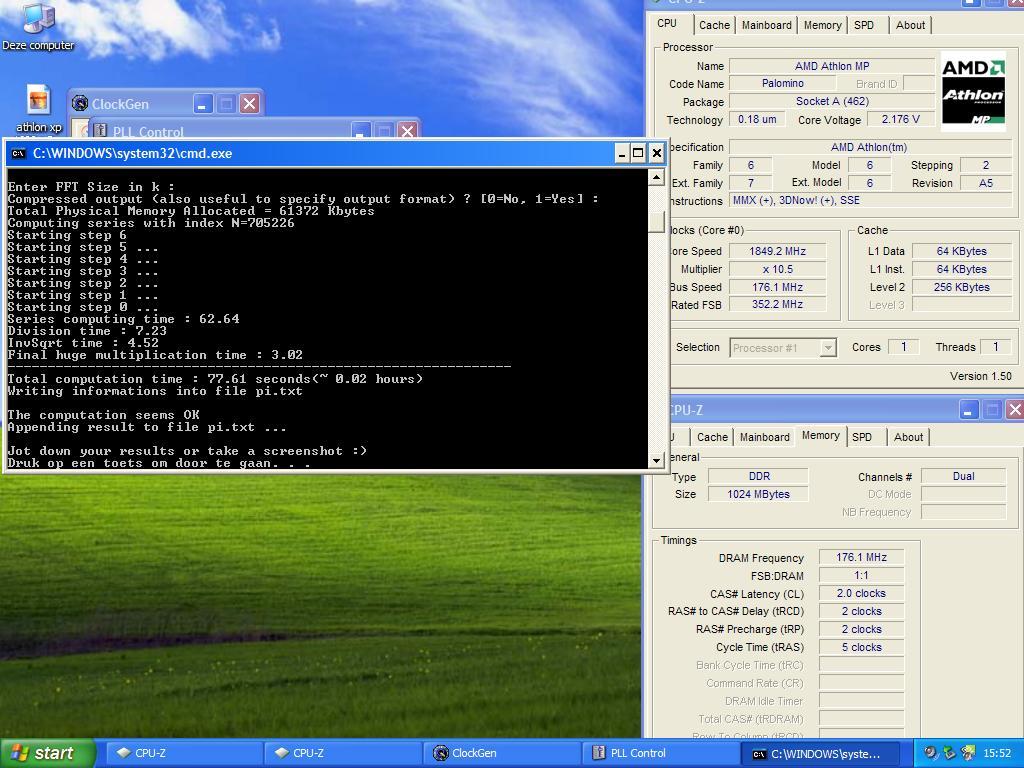Click the 1024 MBytes size value
This screenshot has width=1024, height=768.
coord(759,494)
